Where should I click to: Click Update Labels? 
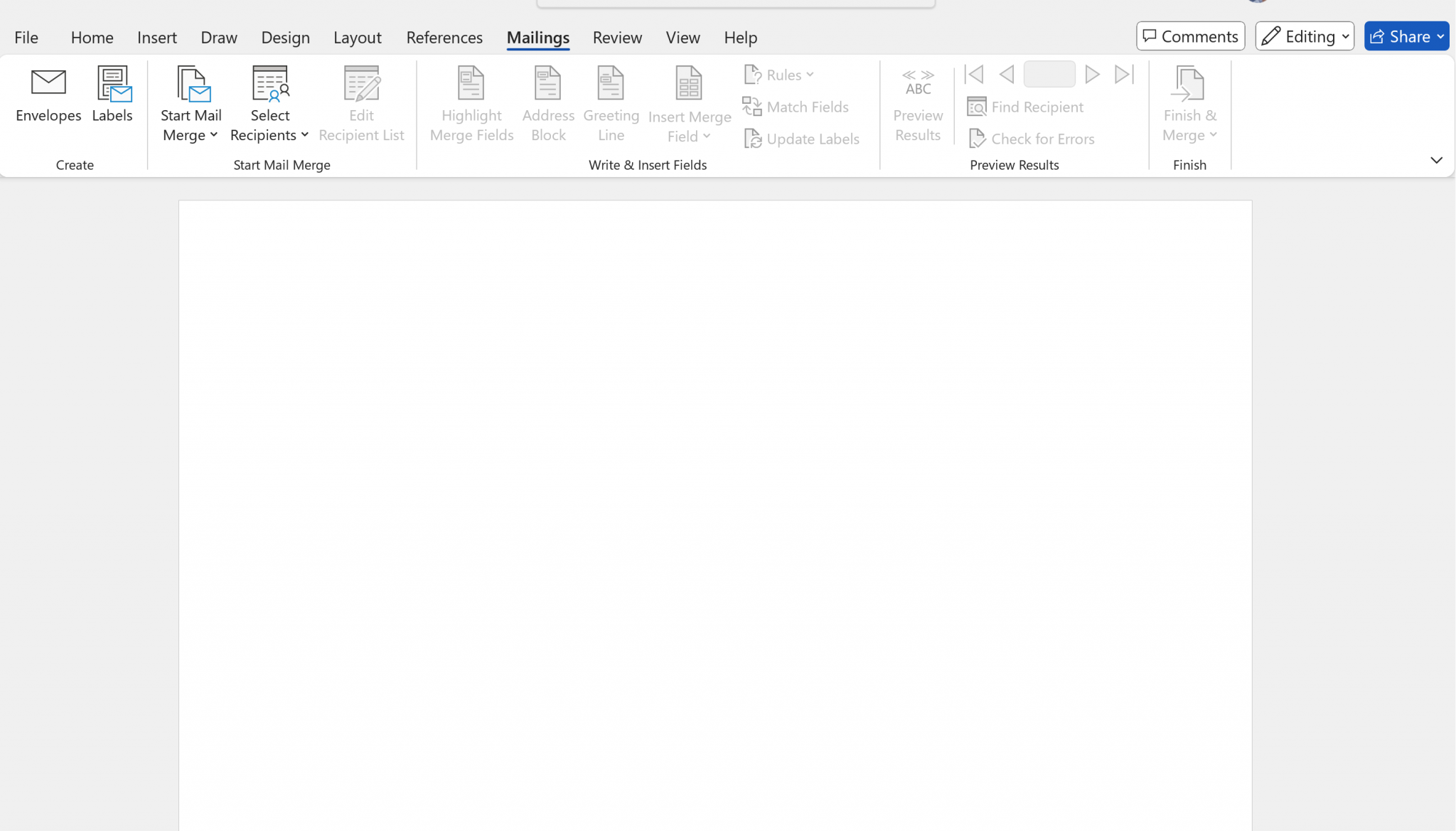[801, 139]
